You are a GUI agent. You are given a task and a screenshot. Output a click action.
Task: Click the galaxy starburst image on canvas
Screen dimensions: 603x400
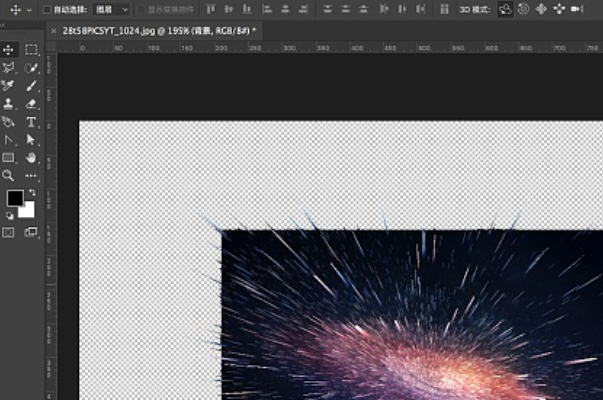[412, 315]
